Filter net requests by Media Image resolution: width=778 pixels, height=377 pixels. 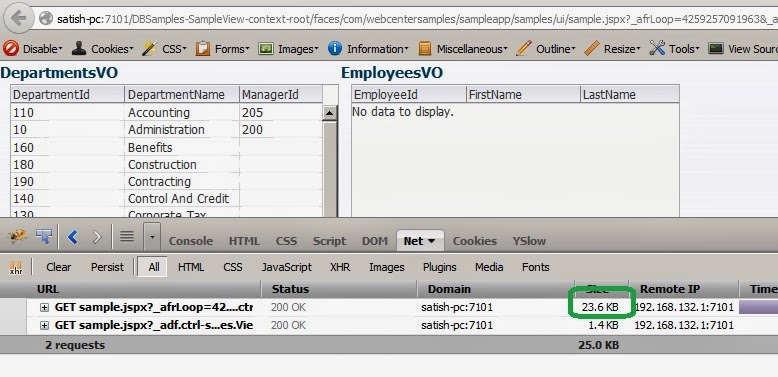tap(489, 267)
